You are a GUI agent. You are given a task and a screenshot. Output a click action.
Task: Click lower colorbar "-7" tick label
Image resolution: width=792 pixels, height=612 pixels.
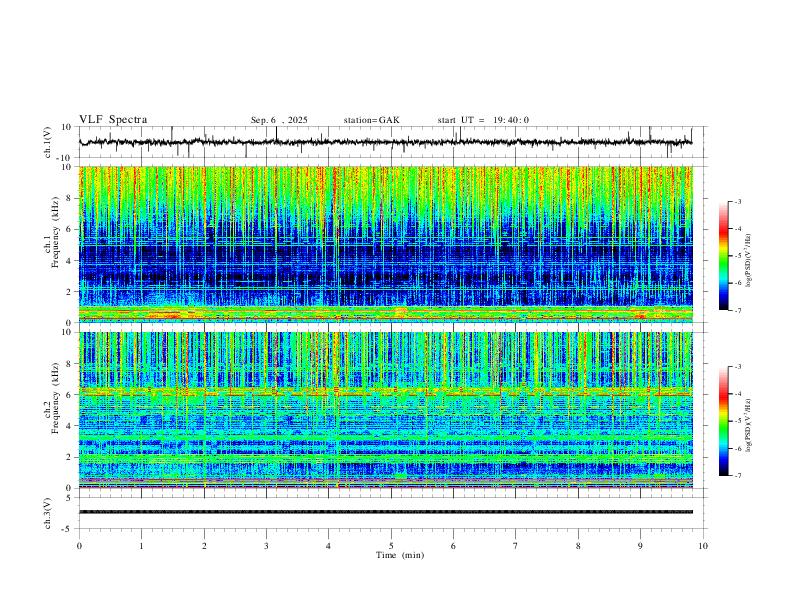pyautogui.click(x=738, y=476)
